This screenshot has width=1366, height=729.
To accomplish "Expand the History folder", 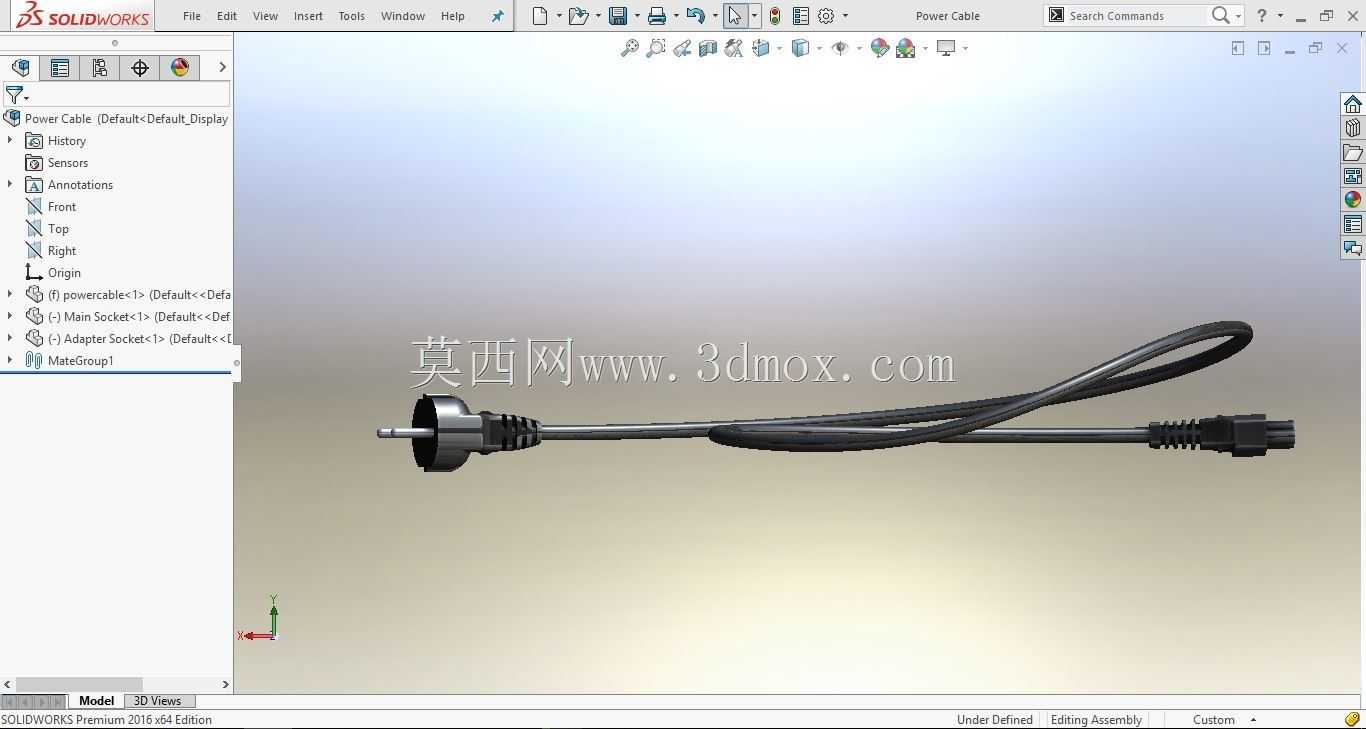I will point(10,140).
